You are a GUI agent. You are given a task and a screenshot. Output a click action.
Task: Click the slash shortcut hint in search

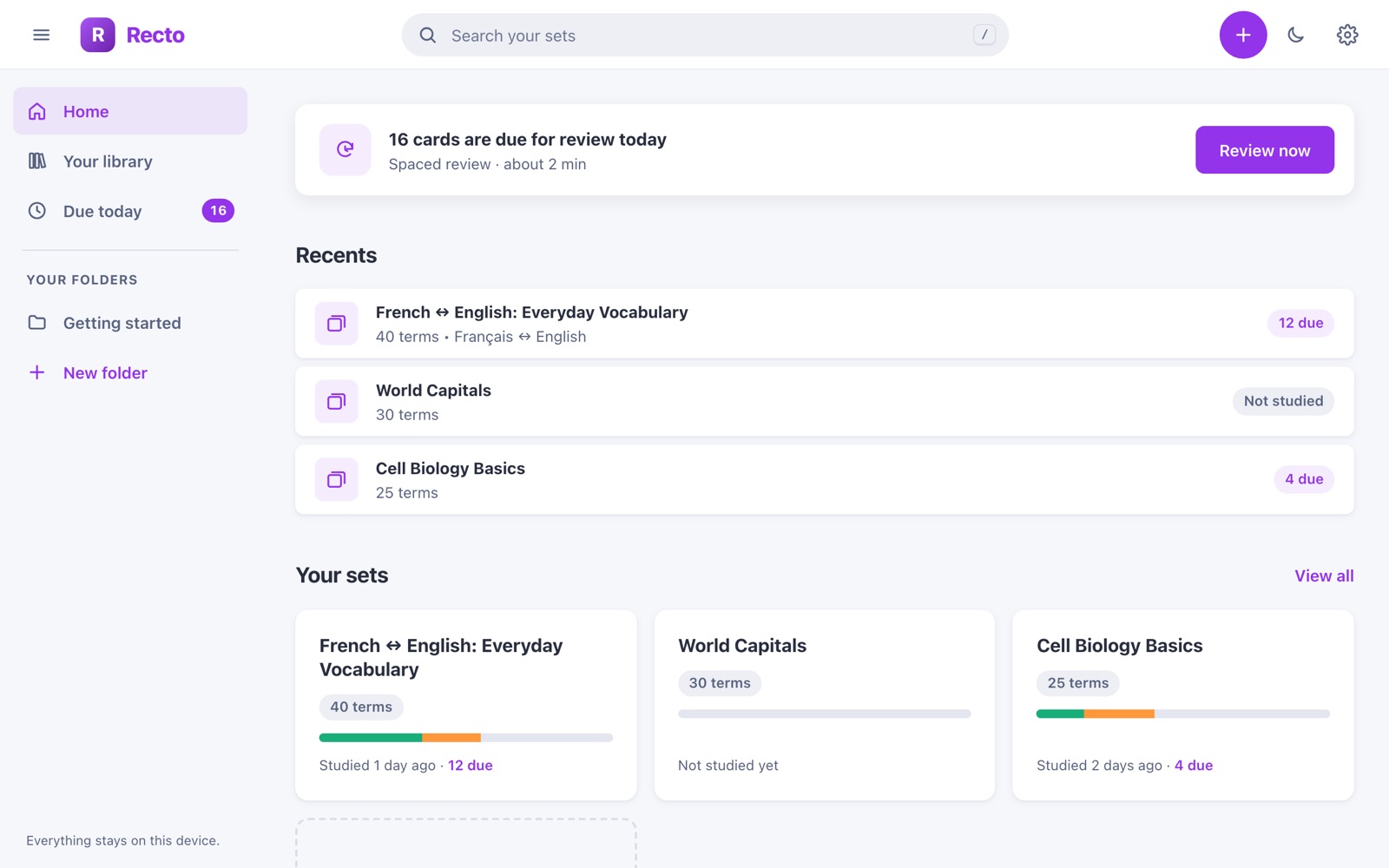984,35
